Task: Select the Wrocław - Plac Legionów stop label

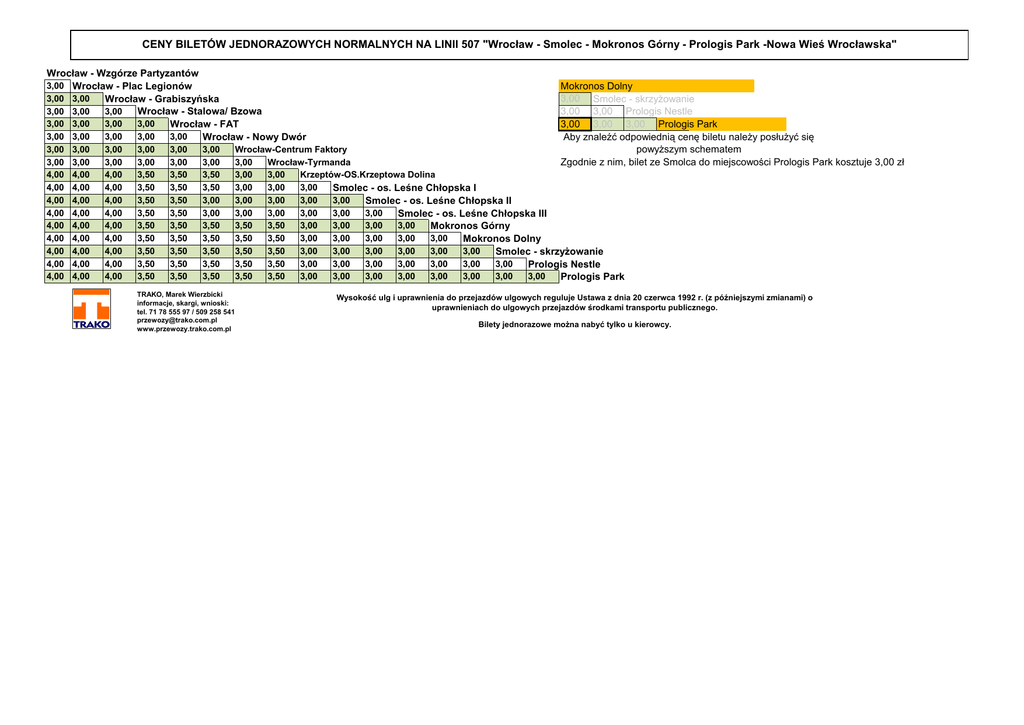Action: (132, 86)
